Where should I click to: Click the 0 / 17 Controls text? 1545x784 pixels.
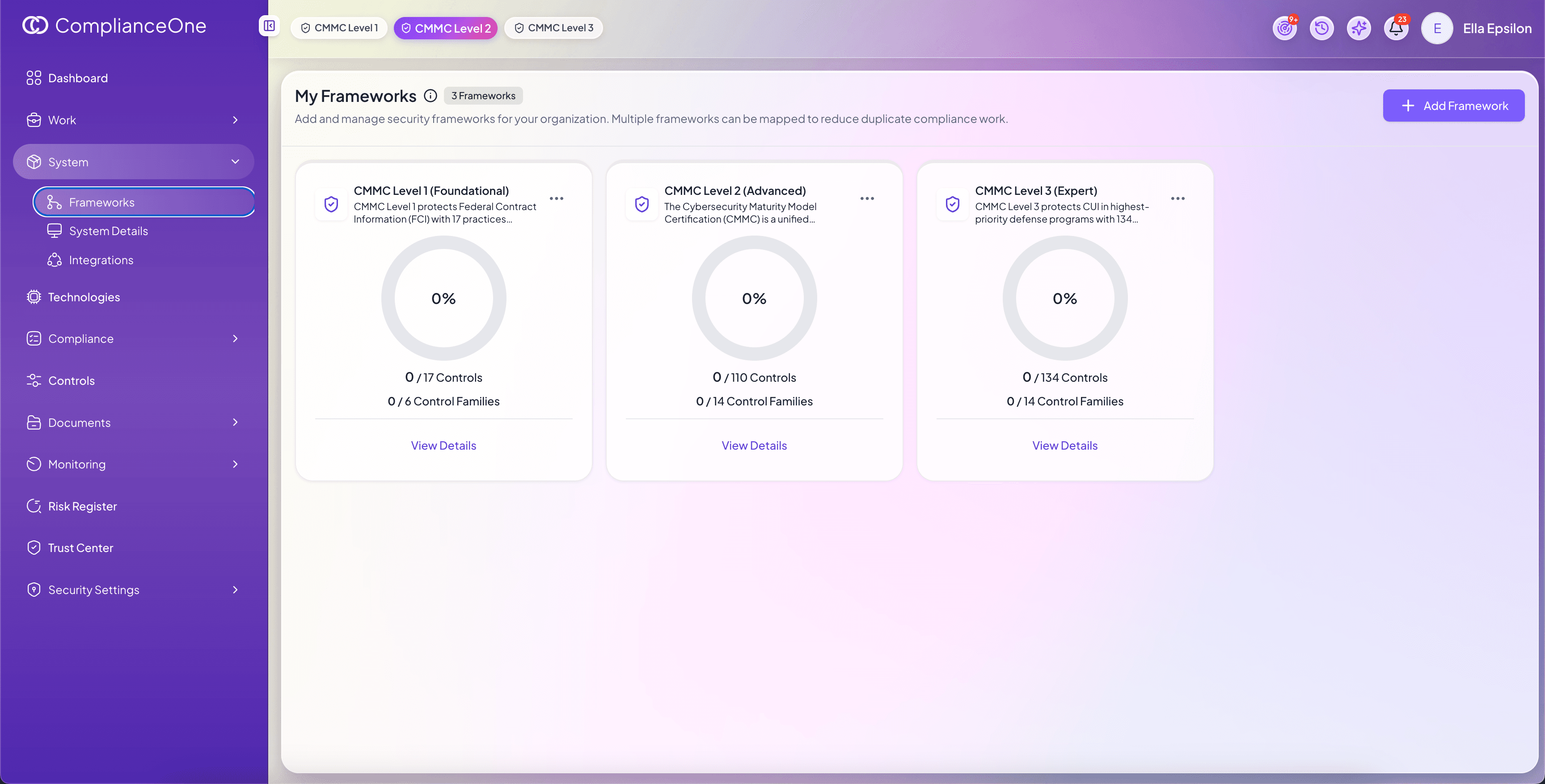(443, 377)
